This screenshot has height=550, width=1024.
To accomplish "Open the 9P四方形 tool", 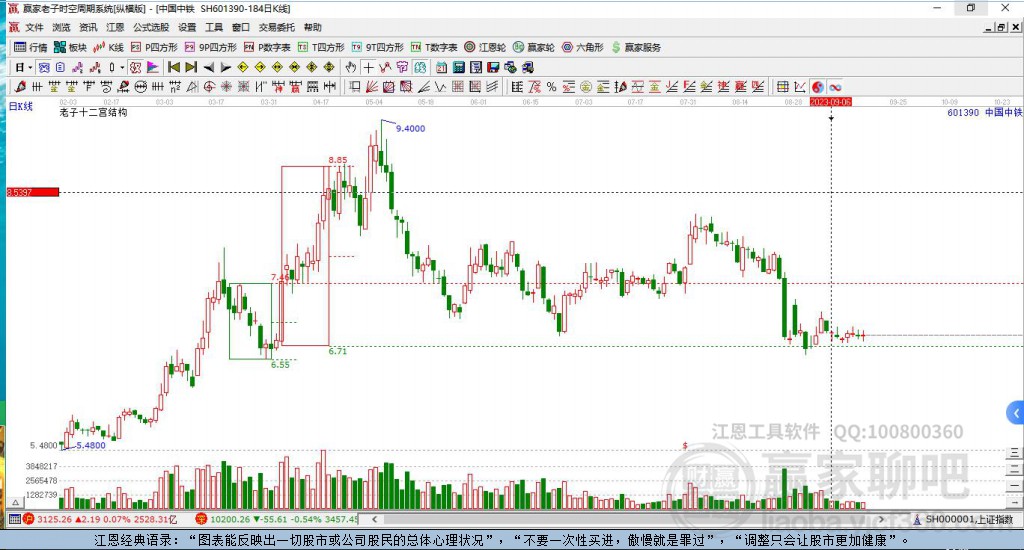I will tap(210, 47).
